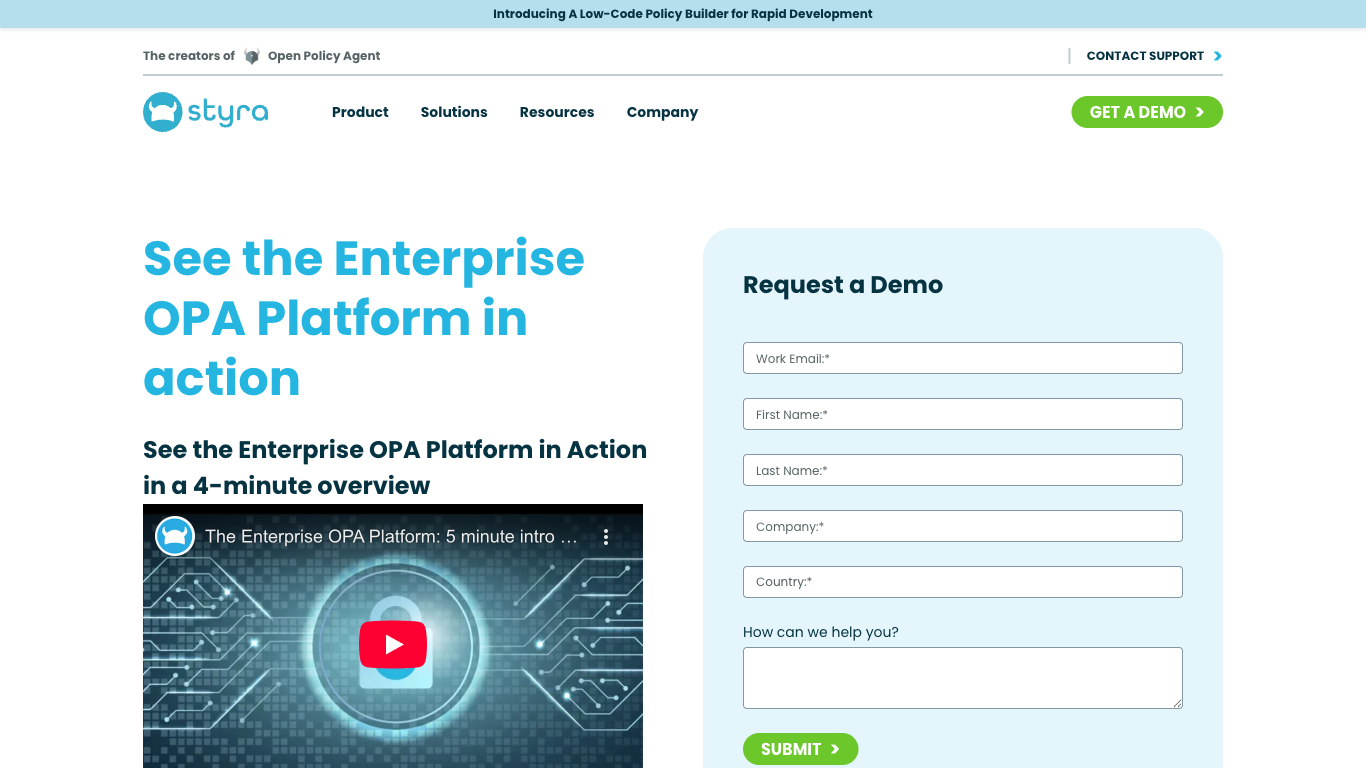This screenshot has width=1366, height=768.
Task: Click the Open Policy Agent logo icon
Action: (x=252, y=56)
